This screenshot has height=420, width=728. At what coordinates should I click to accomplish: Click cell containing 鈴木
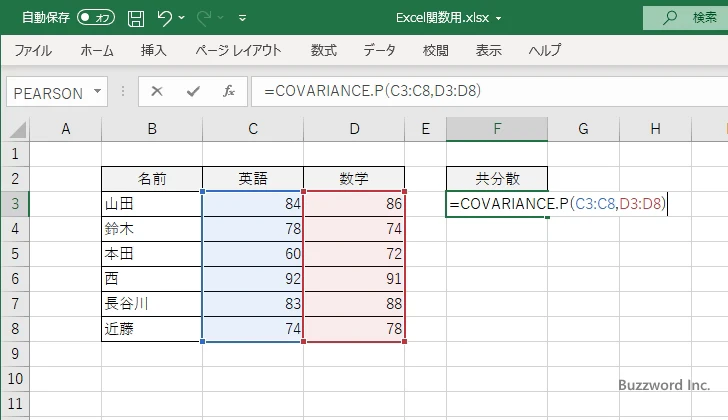152,229
